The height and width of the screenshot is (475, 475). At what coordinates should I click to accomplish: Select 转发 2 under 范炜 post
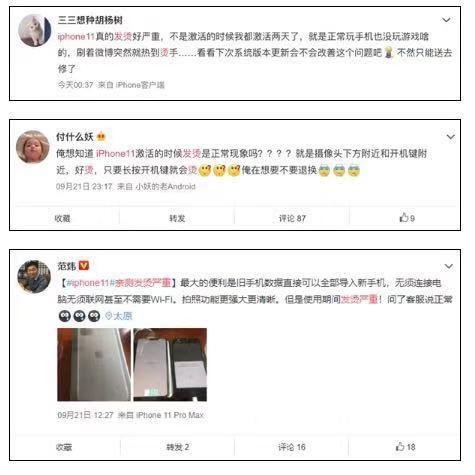click(178, 447)
